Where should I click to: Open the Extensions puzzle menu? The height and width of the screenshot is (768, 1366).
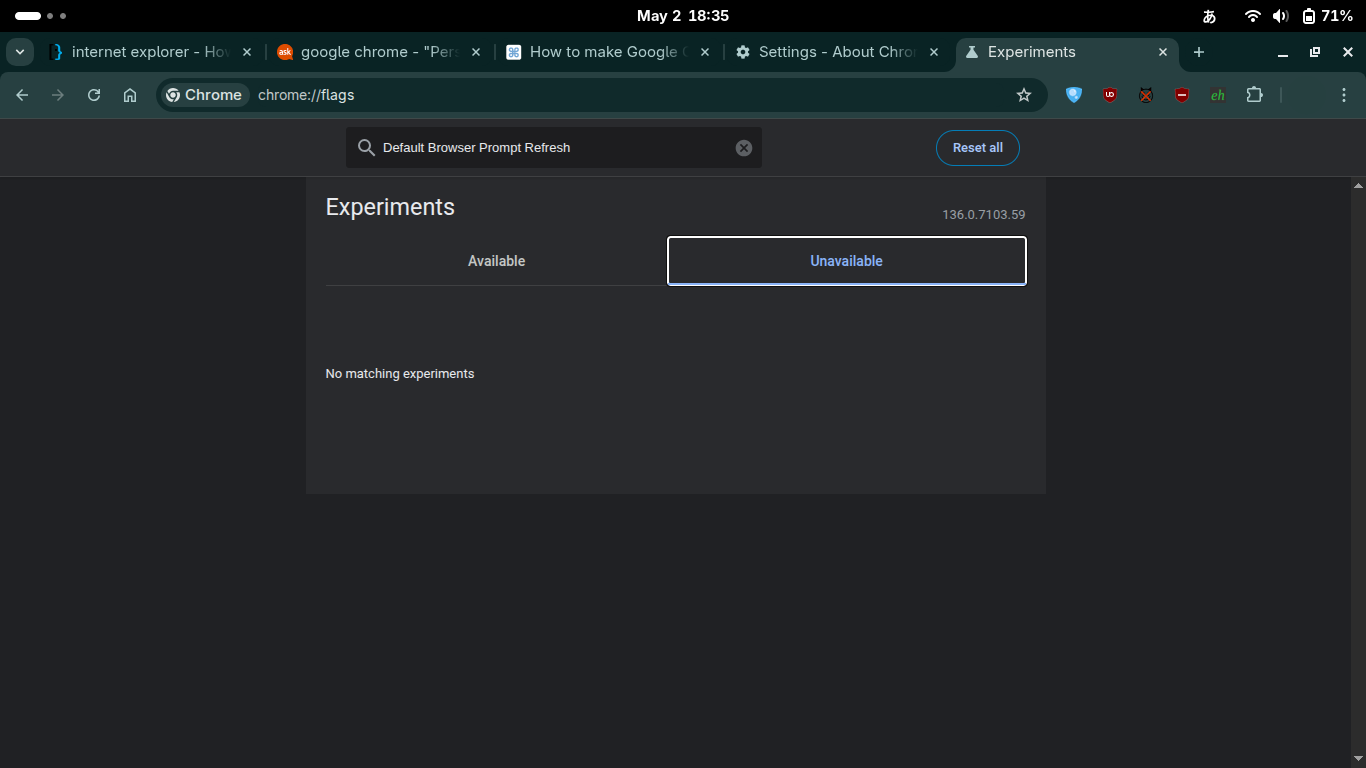(x=1254, y=95)
